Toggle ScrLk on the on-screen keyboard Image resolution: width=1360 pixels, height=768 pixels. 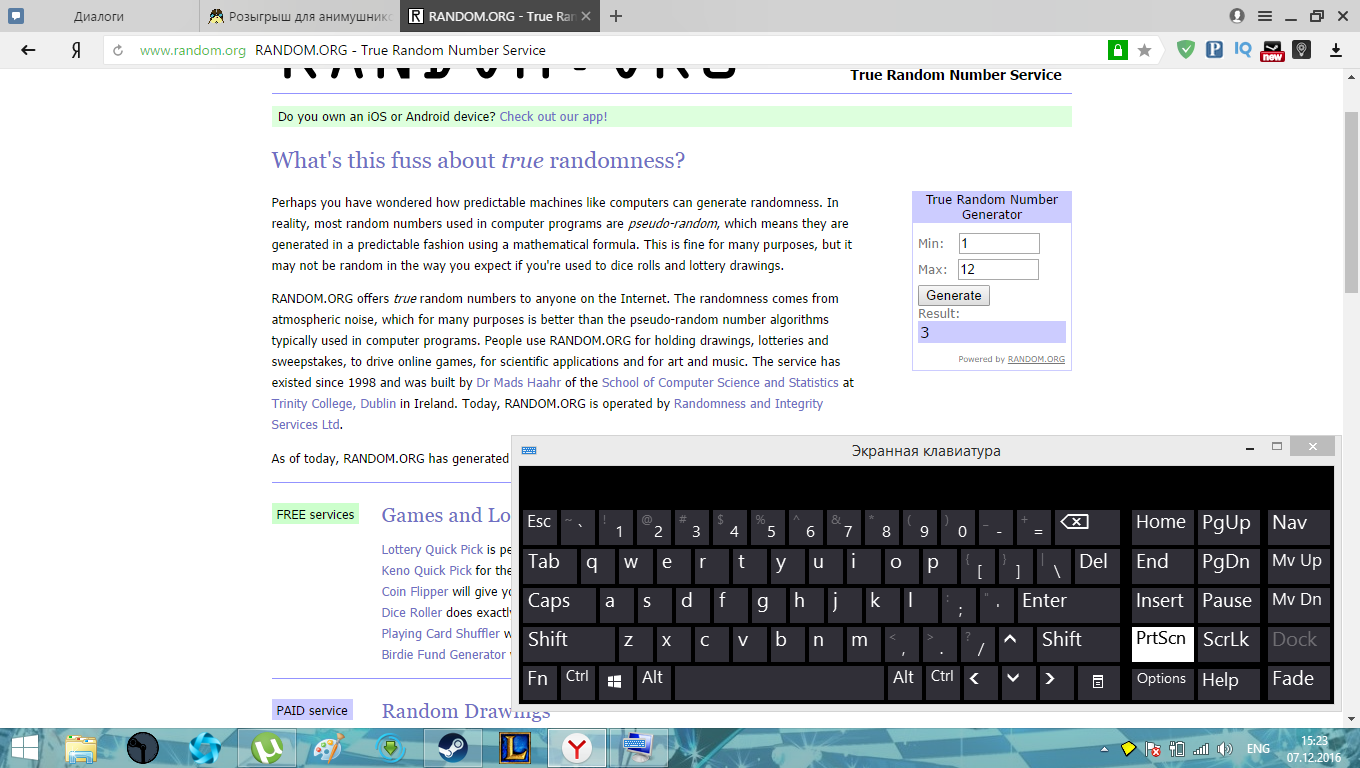pyautogui.click(x=1231, y=644)
